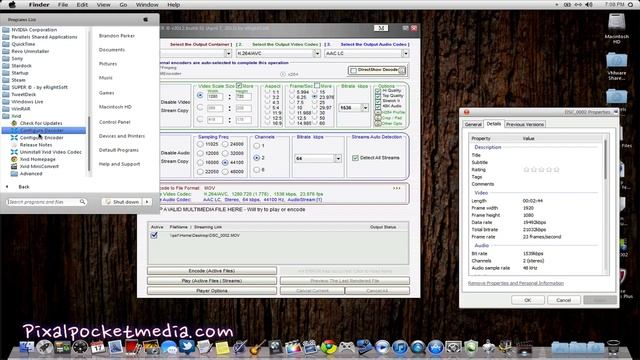Open the game controller icon in the dock
The width and height of the screenshot is (640, 360).
[347, 347]
